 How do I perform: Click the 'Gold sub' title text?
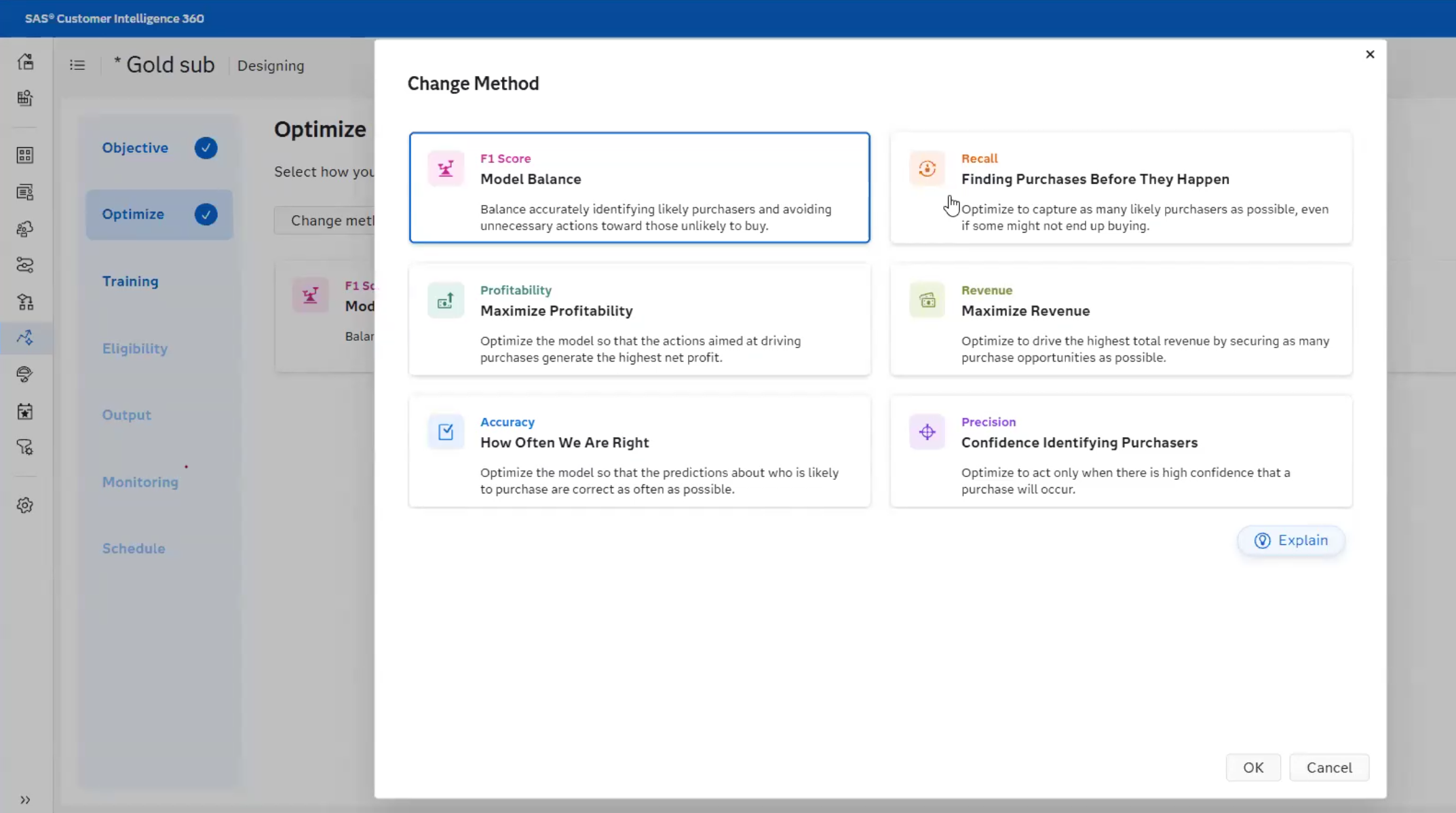(170, 65)
